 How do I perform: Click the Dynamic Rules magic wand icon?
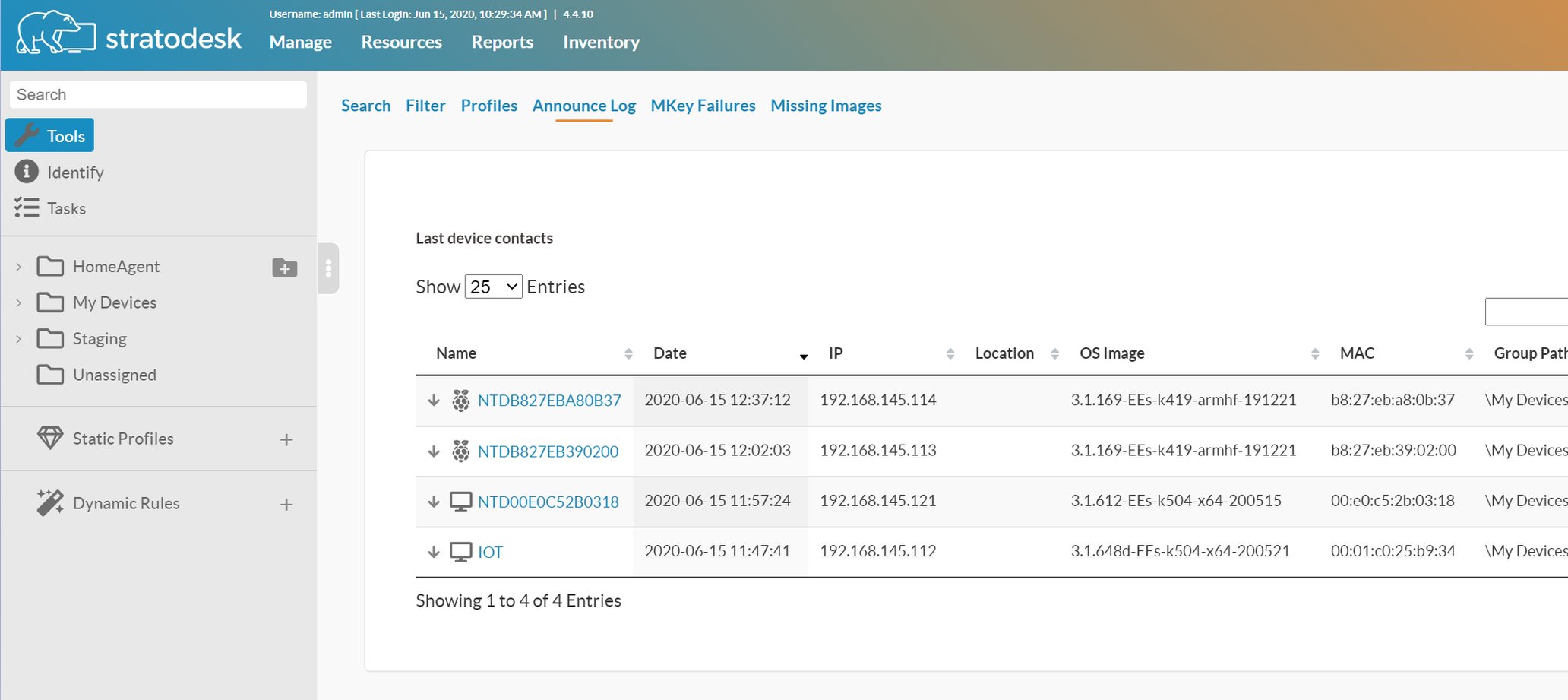click(50, 502)
